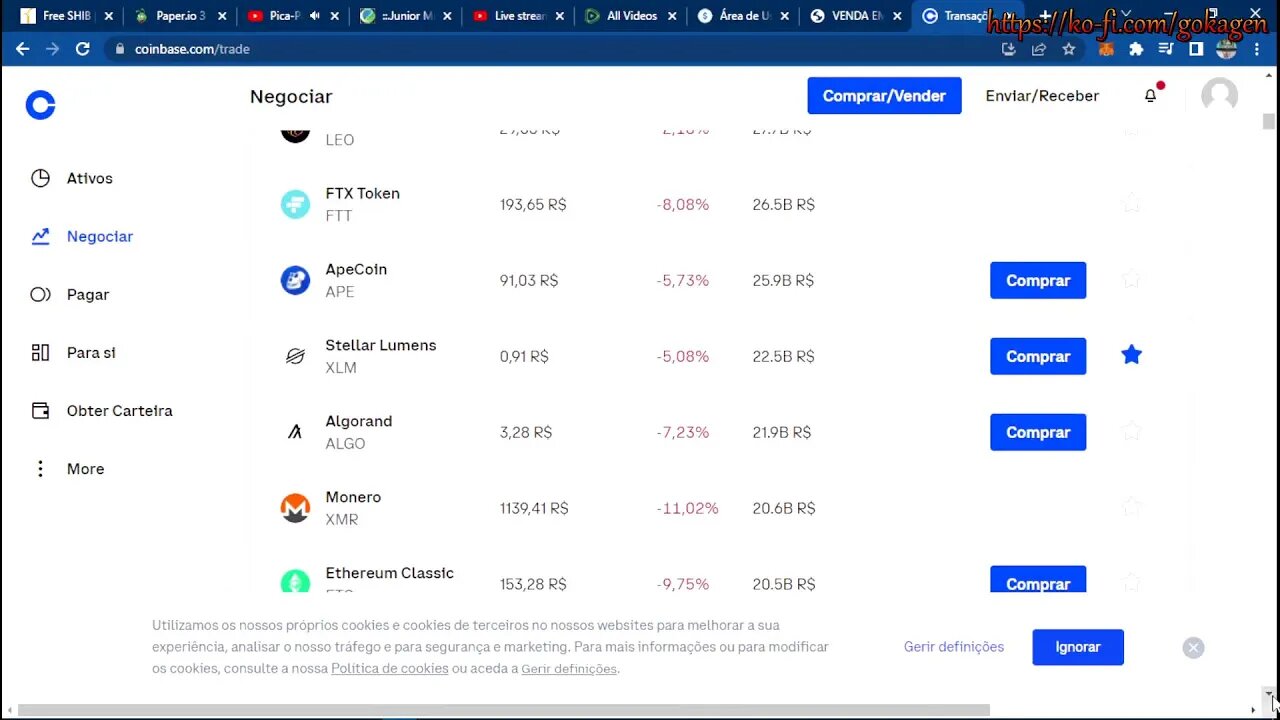Go back with browser back arrow

pos(22,49)
